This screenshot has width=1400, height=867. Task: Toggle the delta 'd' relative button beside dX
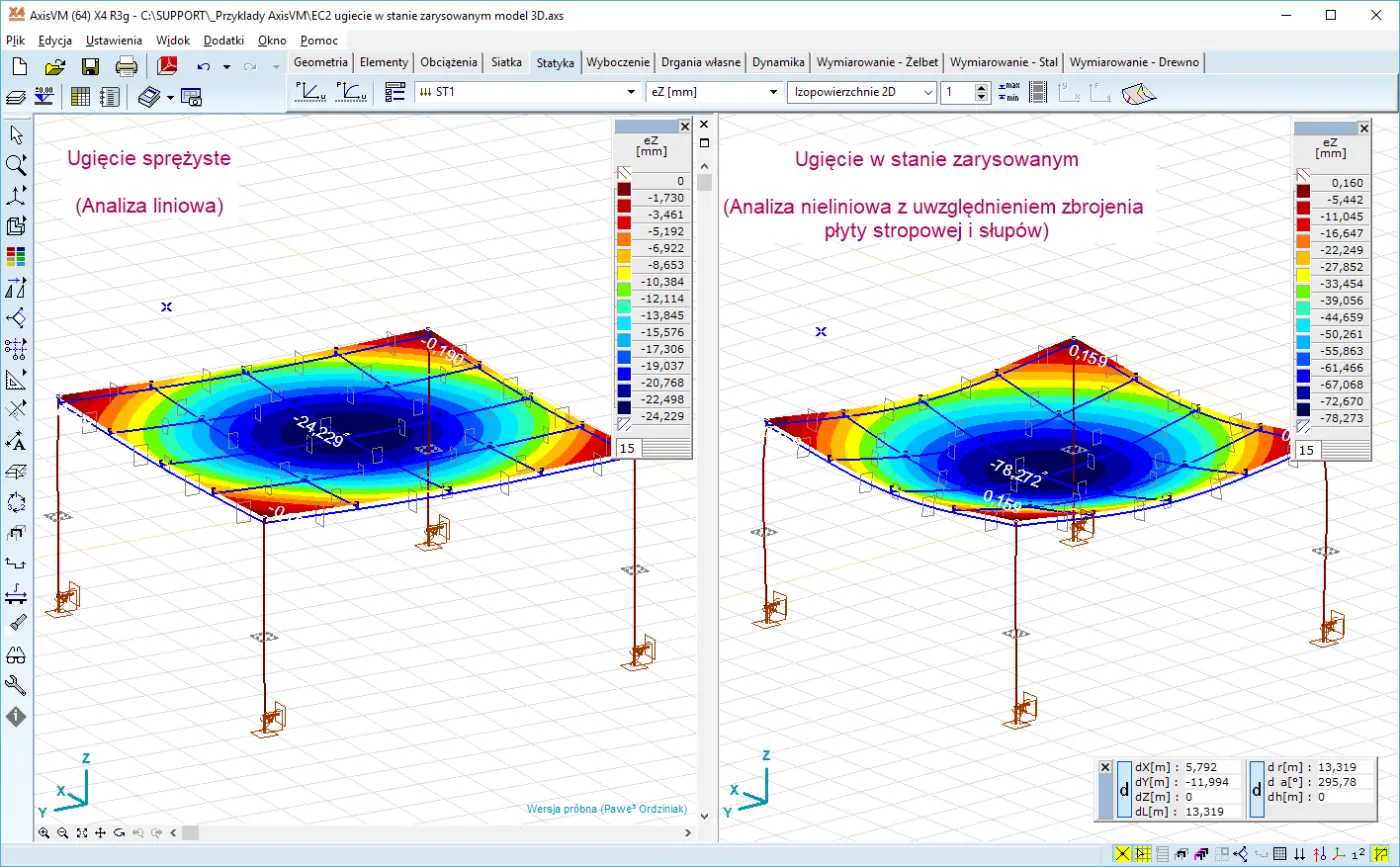coord(1124,790)
